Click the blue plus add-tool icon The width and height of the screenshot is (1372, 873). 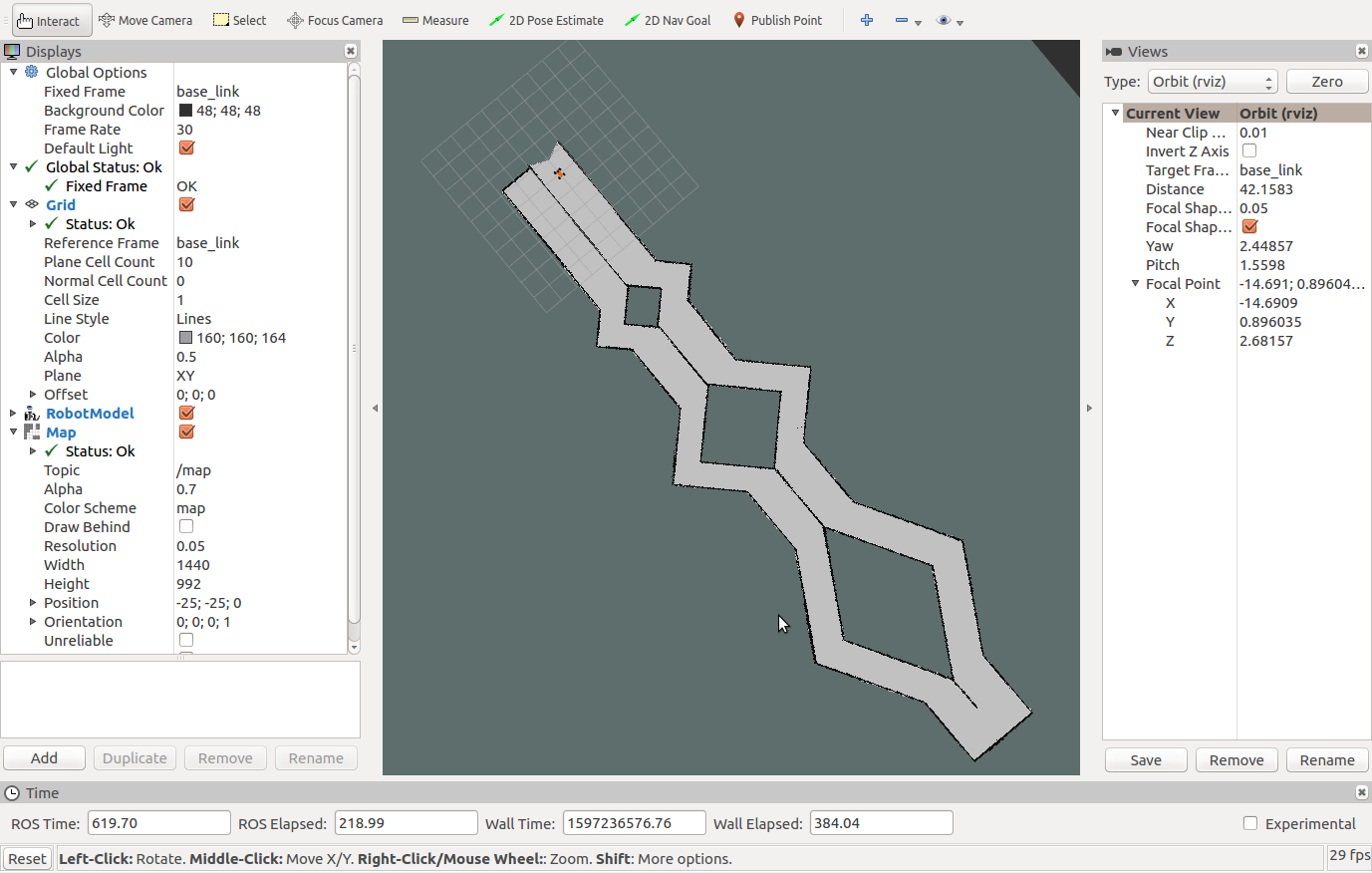point(867,20)
